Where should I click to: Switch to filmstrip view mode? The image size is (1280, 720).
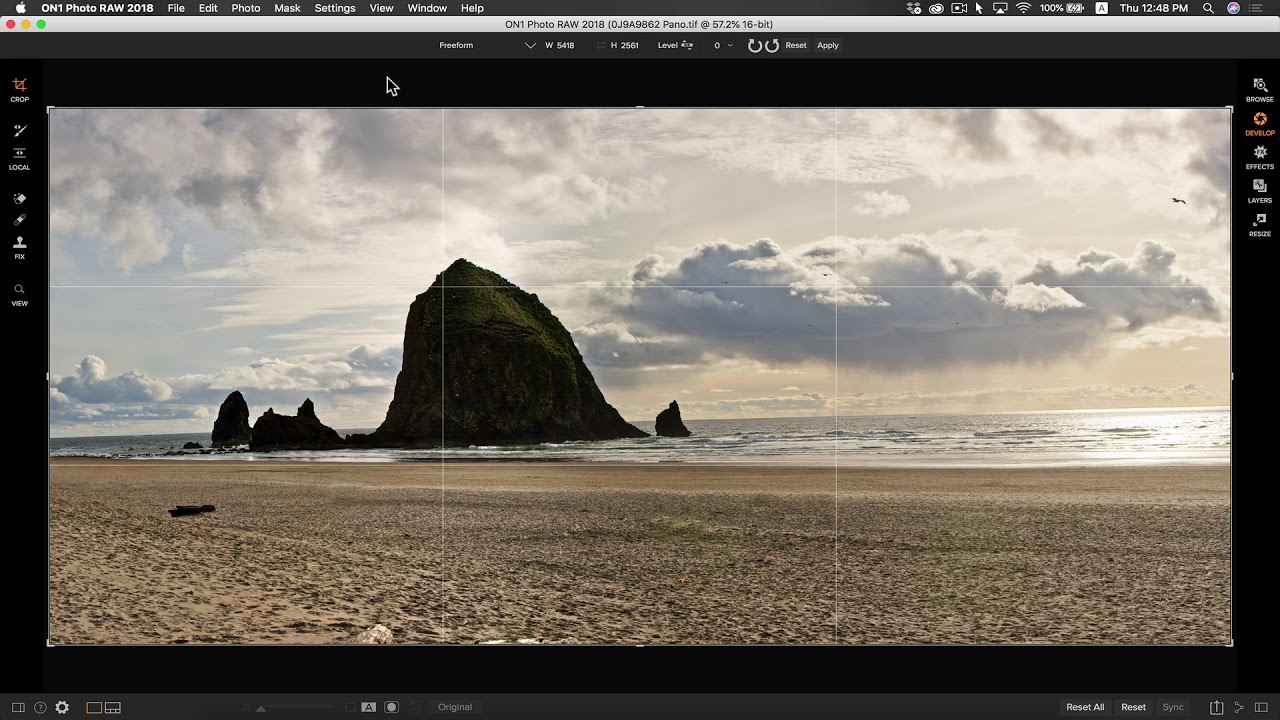(113, 707)
